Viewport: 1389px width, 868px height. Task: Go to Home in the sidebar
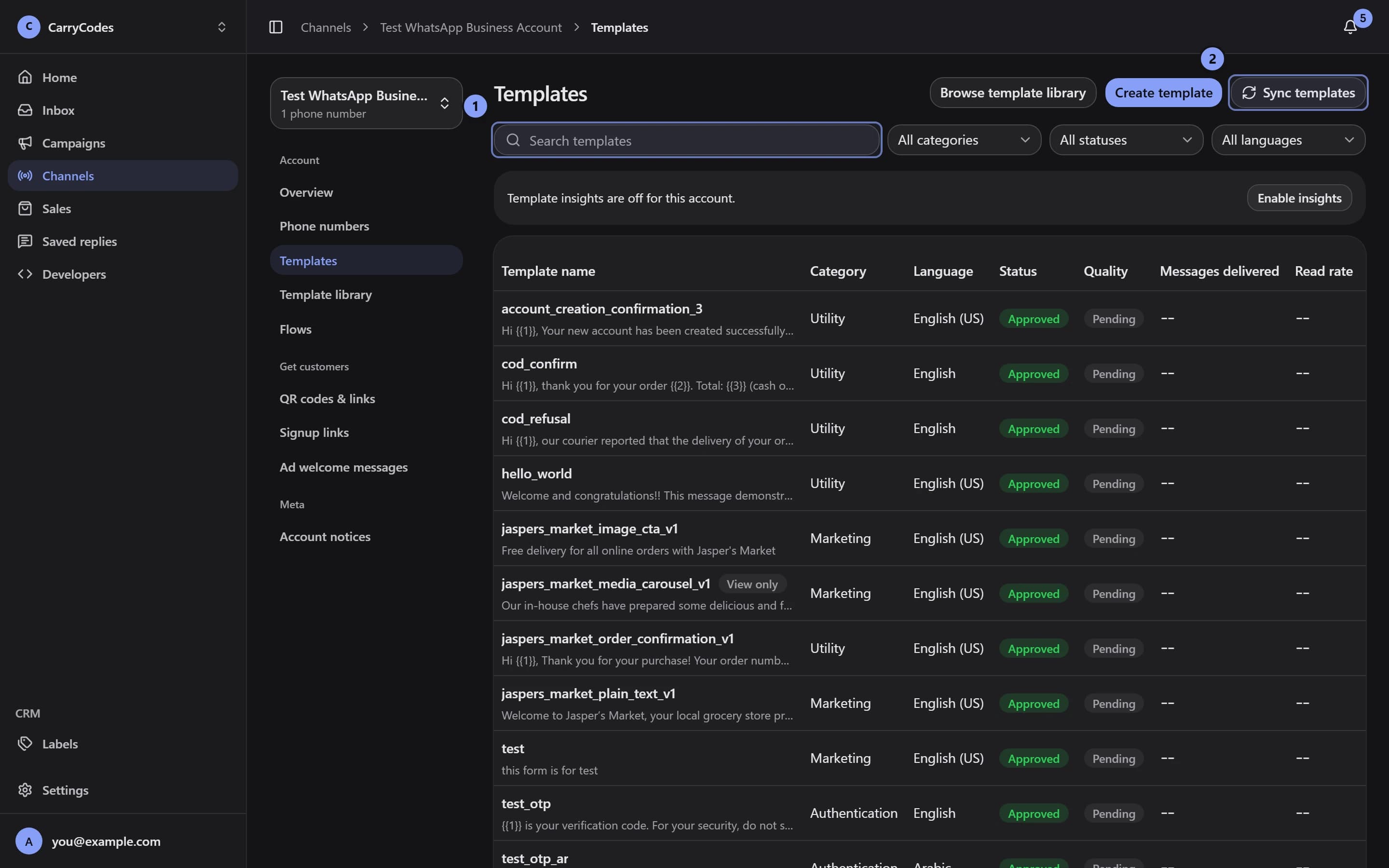(x=123, y=77)
